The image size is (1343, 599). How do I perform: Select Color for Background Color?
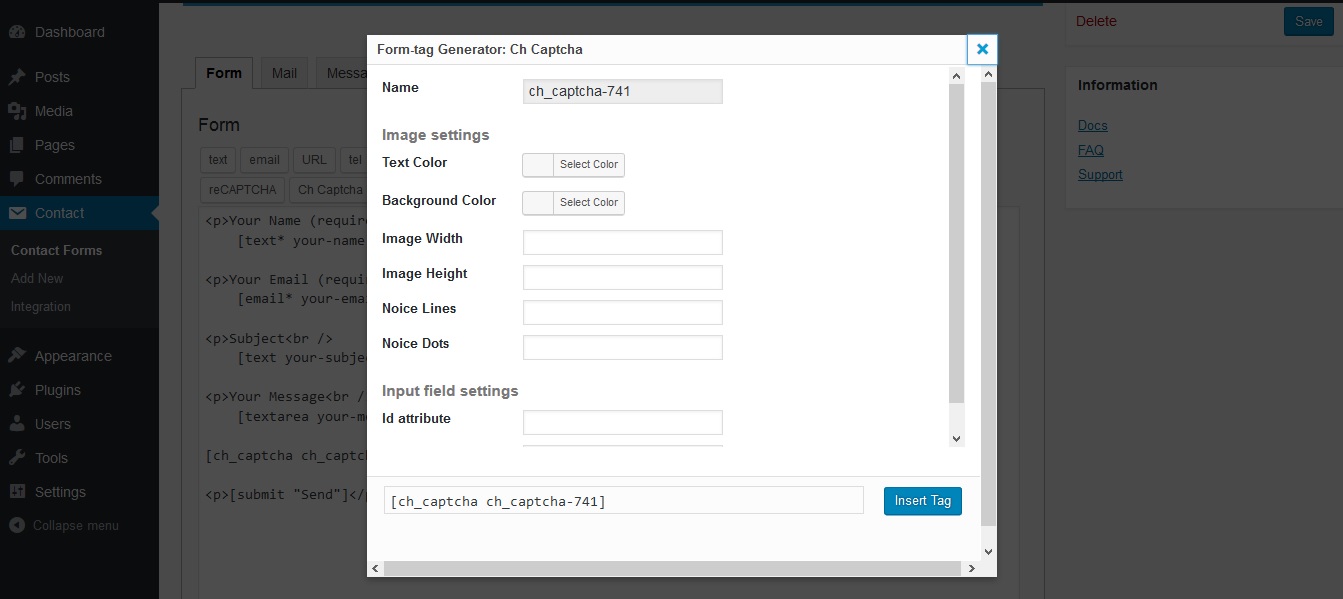click(573, 203)
